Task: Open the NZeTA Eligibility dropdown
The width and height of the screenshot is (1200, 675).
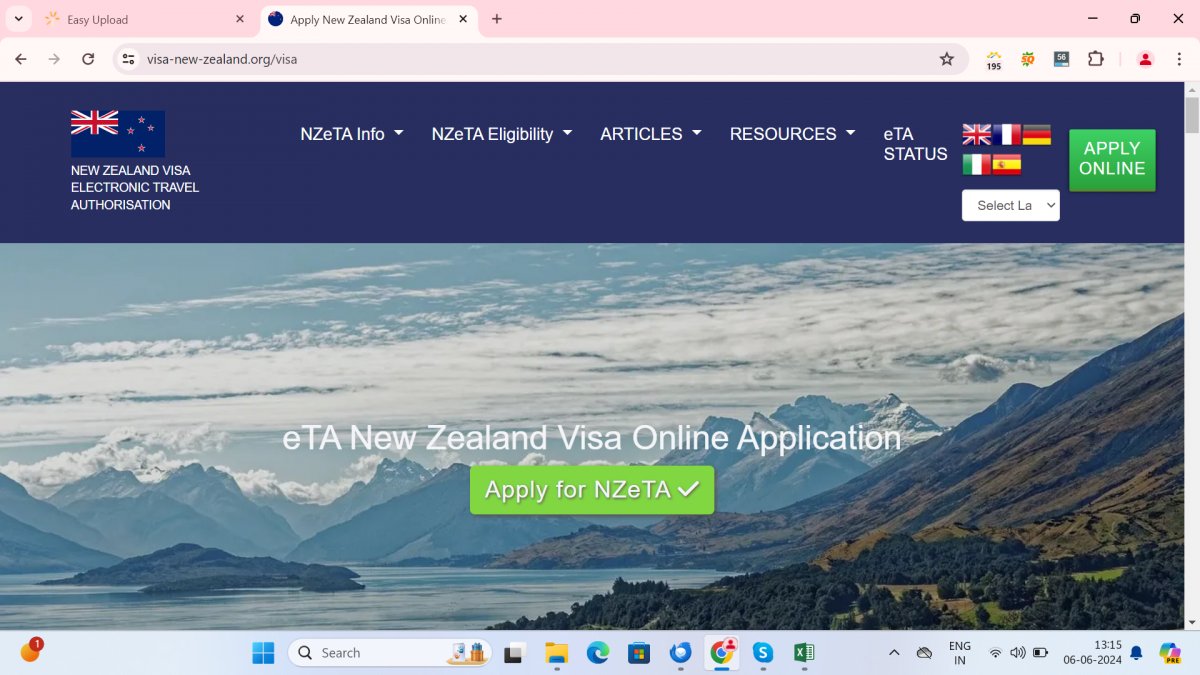Action: (x=502, y=134)
